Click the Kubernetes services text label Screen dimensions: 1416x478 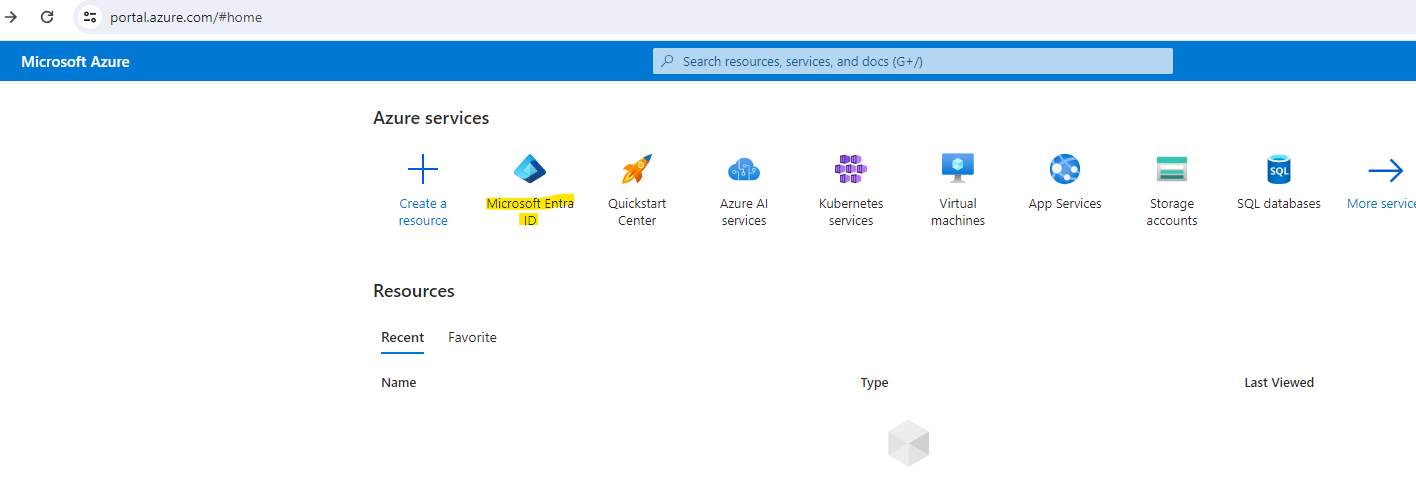[x=851, y=212]
